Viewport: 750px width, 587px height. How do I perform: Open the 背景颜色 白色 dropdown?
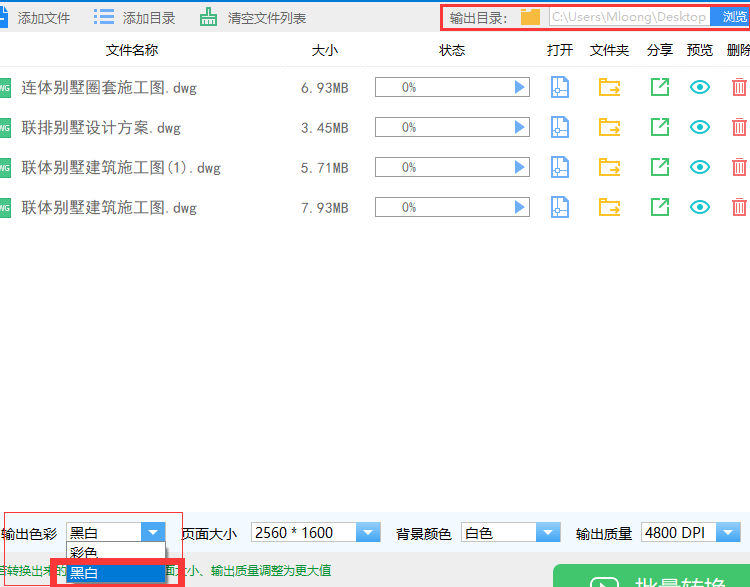510,532
